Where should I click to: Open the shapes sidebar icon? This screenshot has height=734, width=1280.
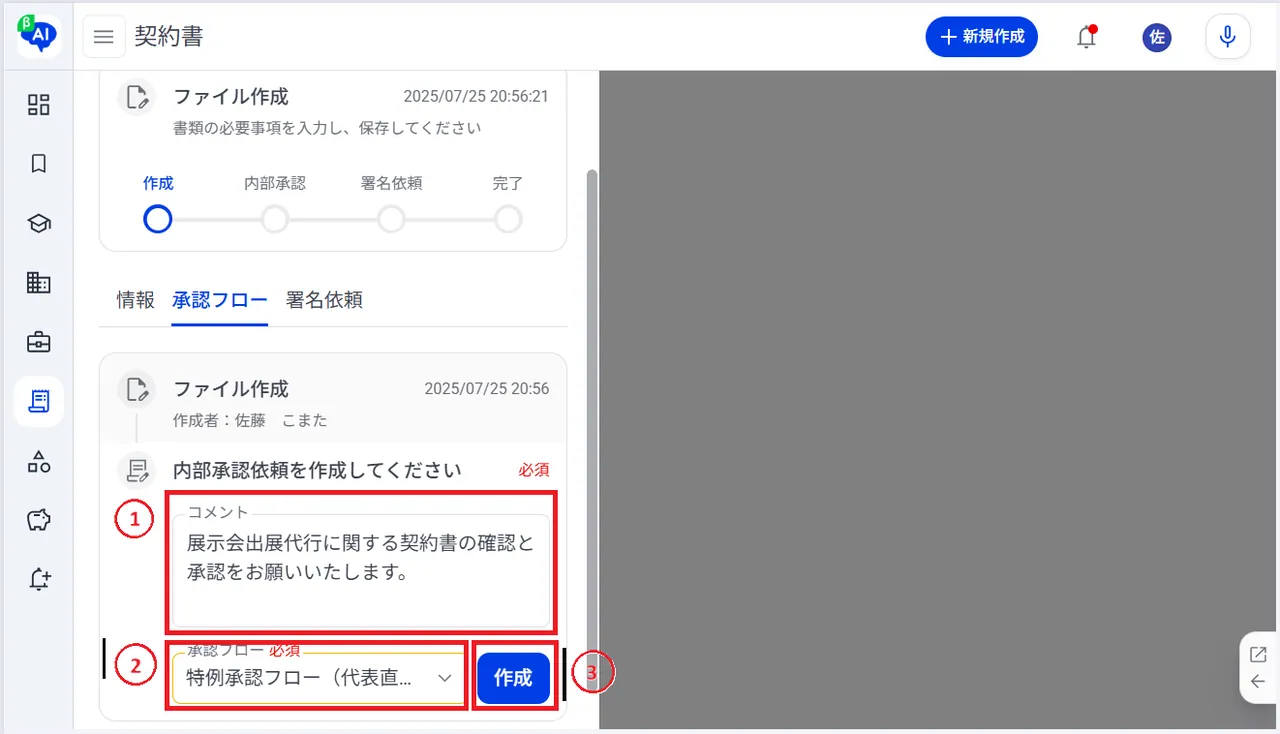point(38,461)
